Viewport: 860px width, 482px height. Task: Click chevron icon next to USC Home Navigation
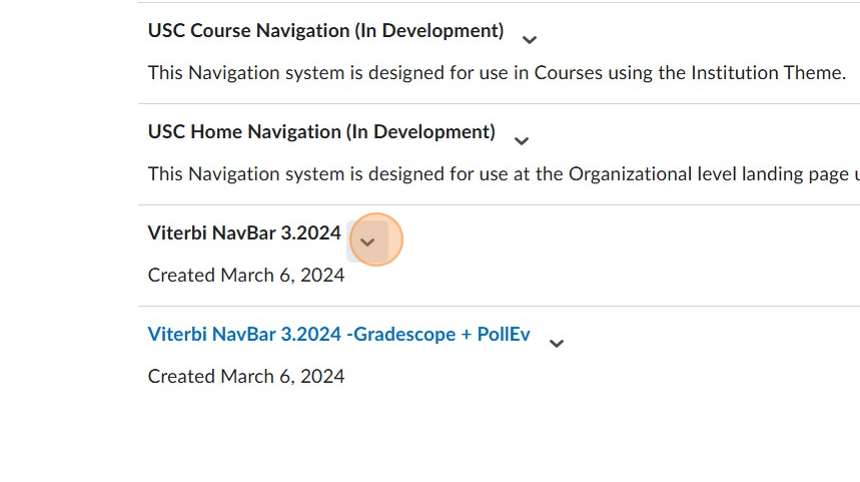click(521, 141)
